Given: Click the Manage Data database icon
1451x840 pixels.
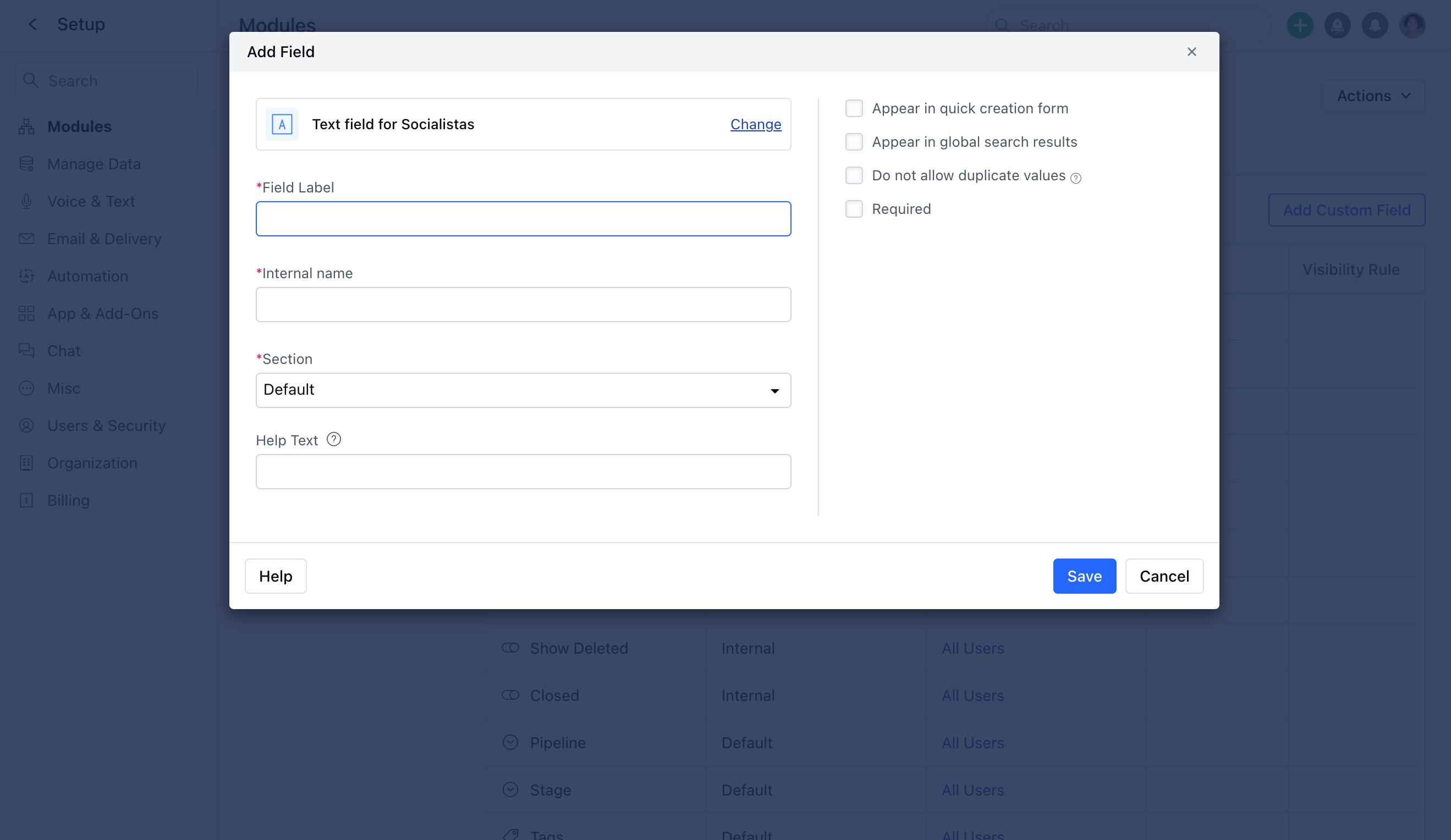Looking at the screenshot, I should point(26,164).
